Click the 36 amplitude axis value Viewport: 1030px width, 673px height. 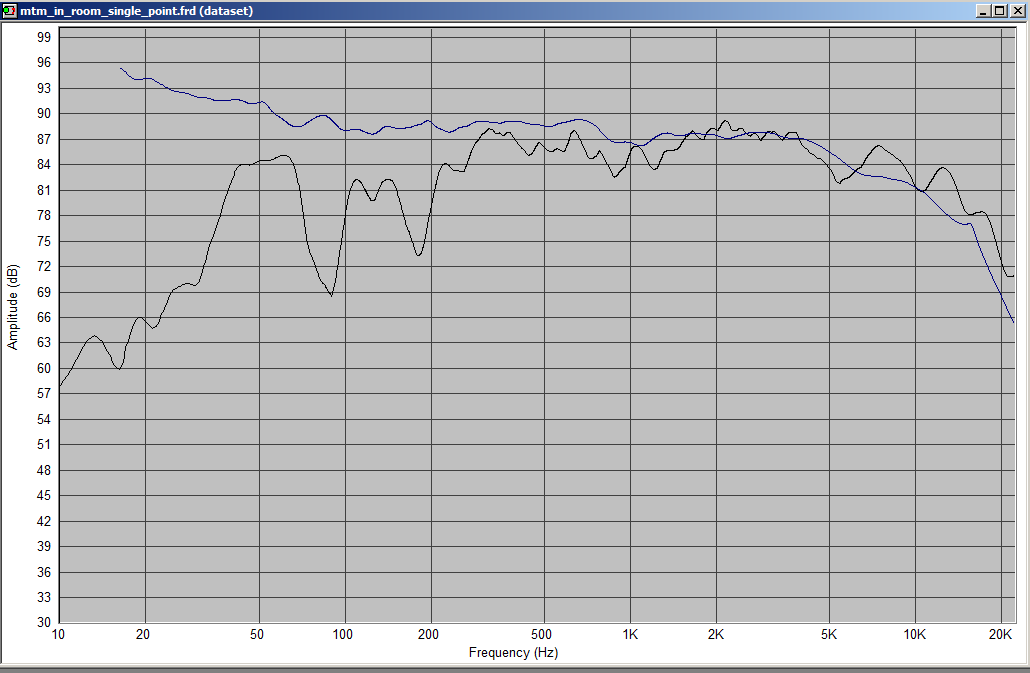click(44, 572)
